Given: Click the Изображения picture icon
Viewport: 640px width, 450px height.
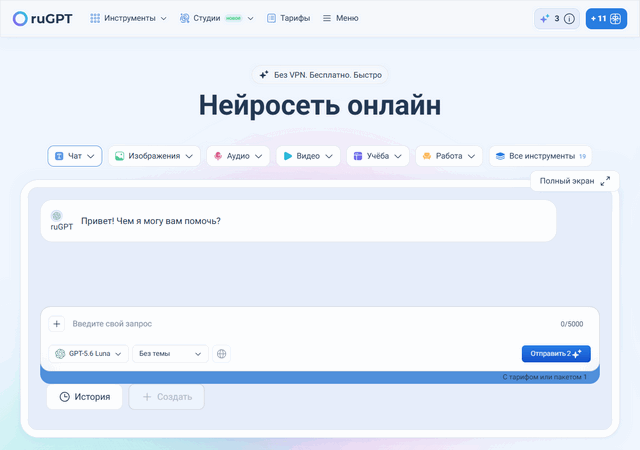Looking at the screenshot, I should pyautogui.click(x=119, y=156).
